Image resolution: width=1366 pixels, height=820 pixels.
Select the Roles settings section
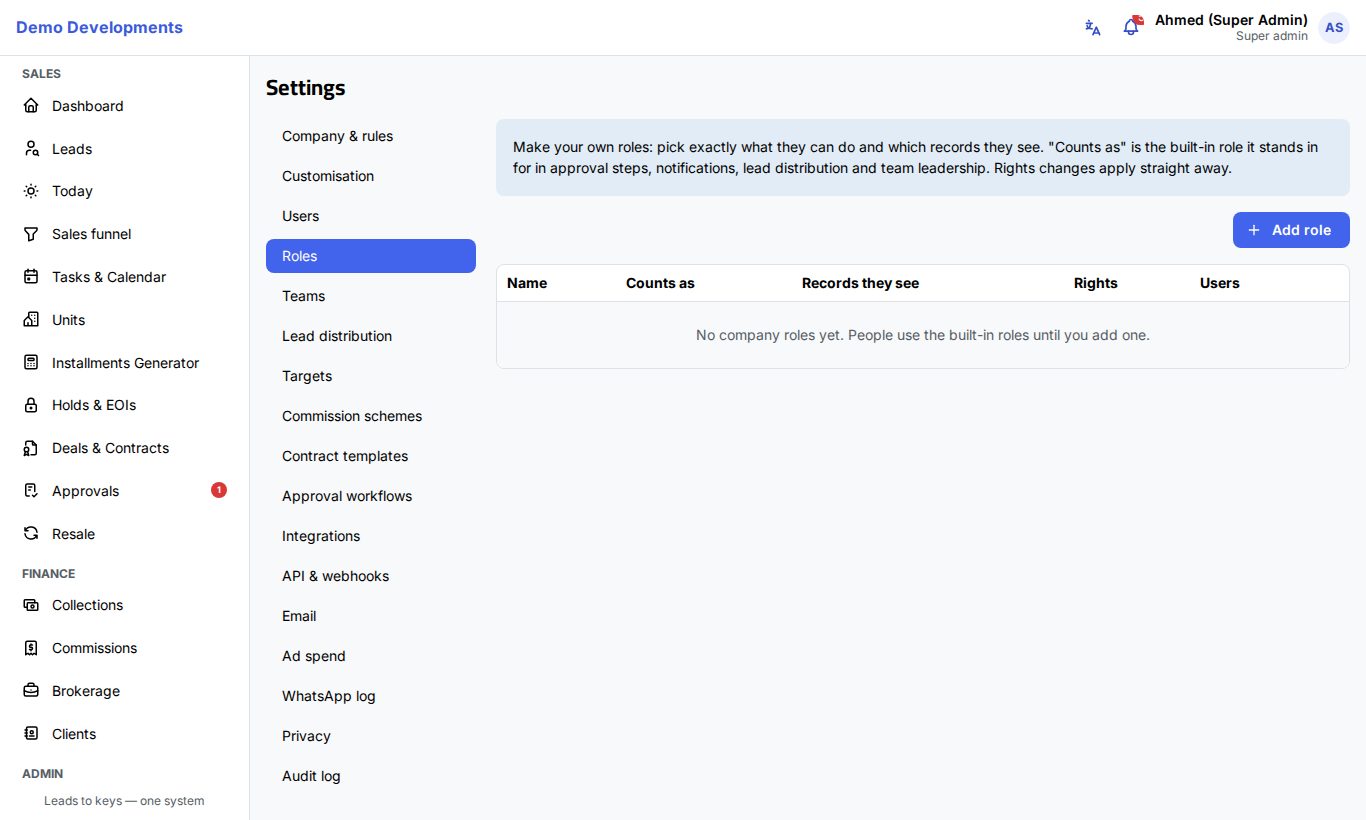371,256
